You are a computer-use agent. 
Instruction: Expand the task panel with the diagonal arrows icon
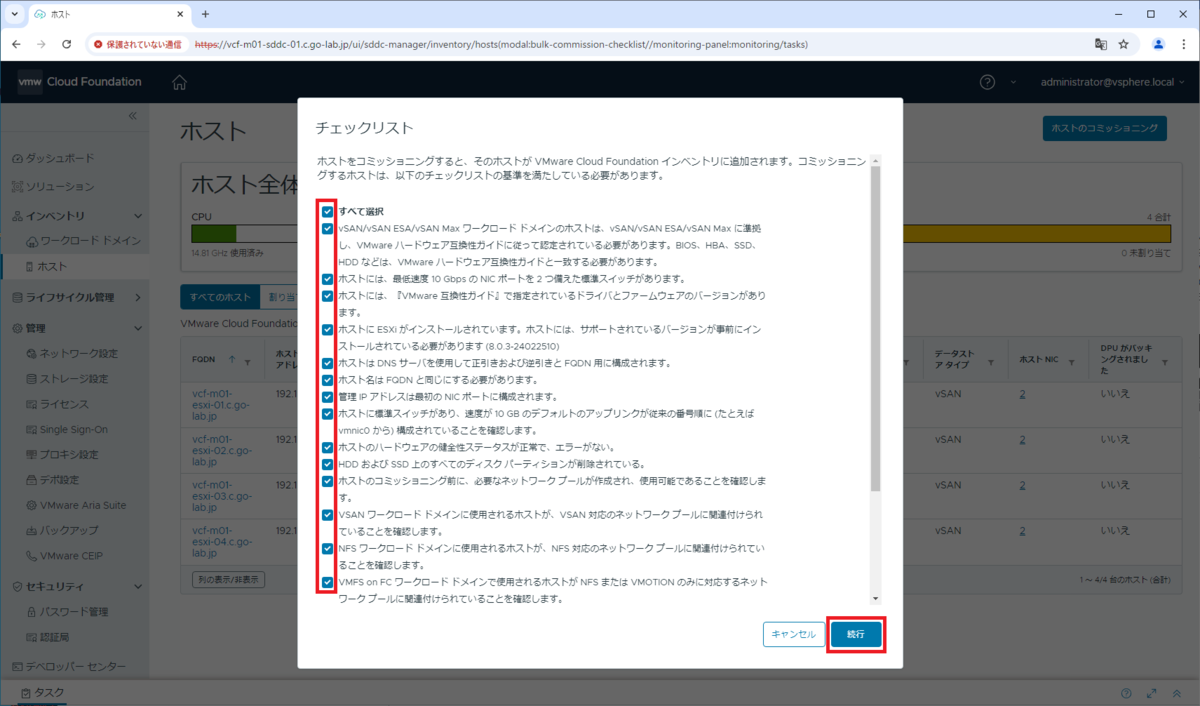point(1154,693)
